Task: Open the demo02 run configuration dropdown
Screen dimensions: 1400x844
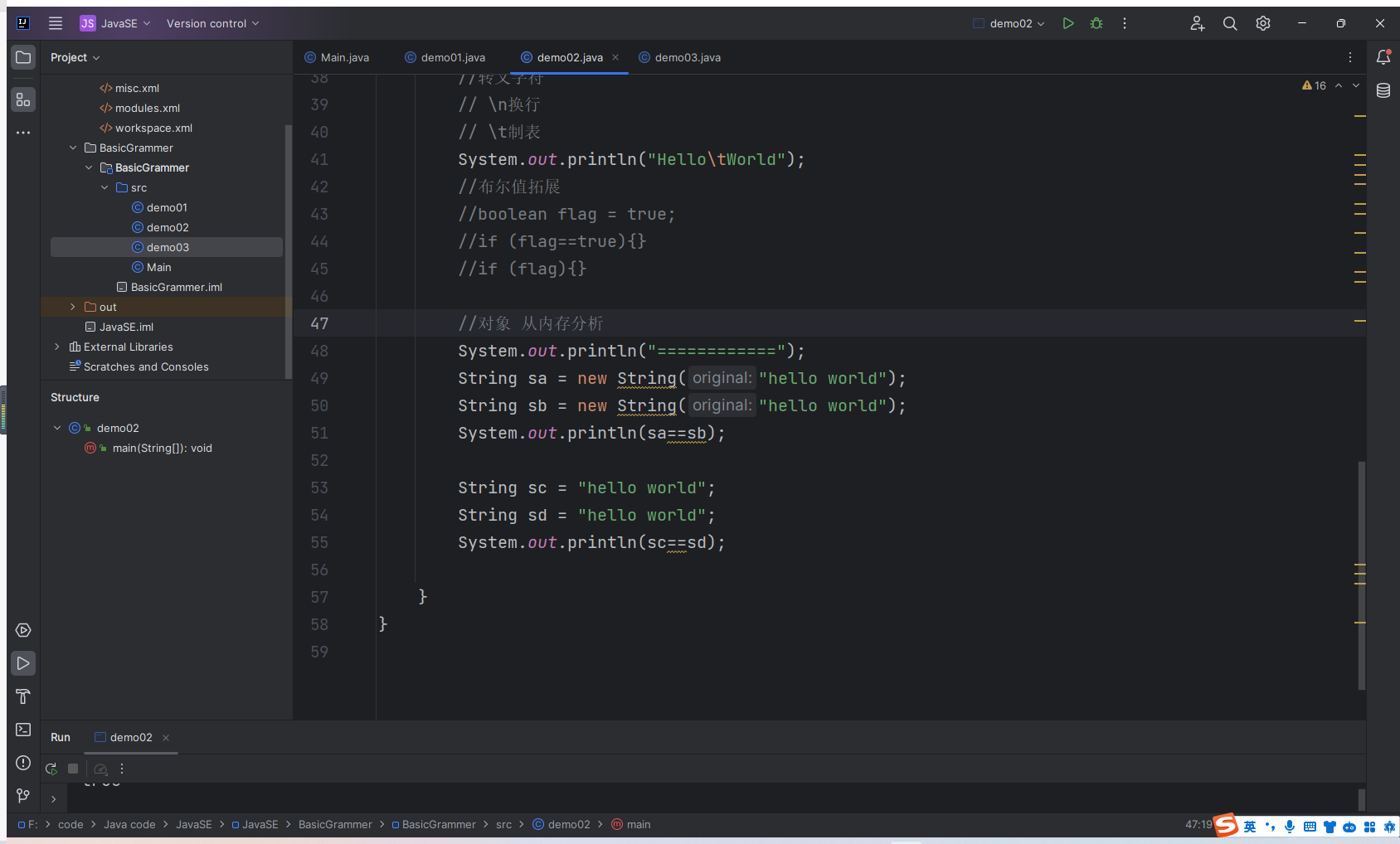Action: click(x=1009, y=23)
